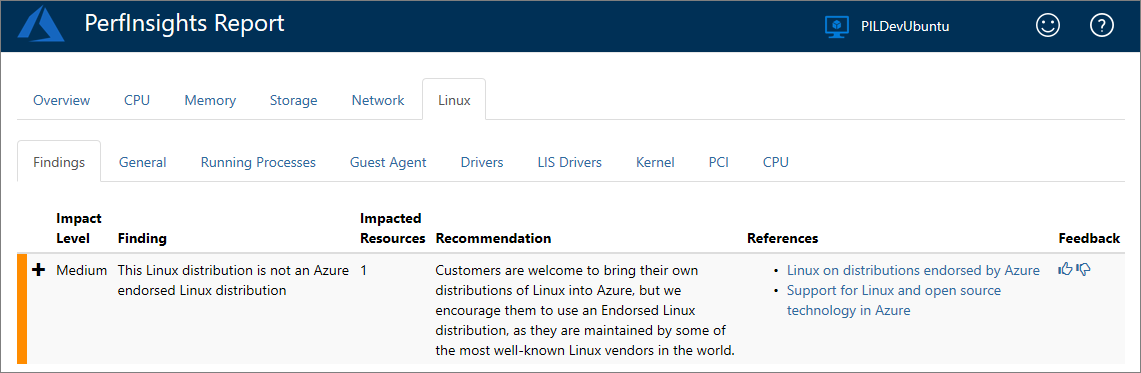This screenshot has height=373, width=1141.
Task: Click the Azure logo icon
Action: [x=41, y=25]
